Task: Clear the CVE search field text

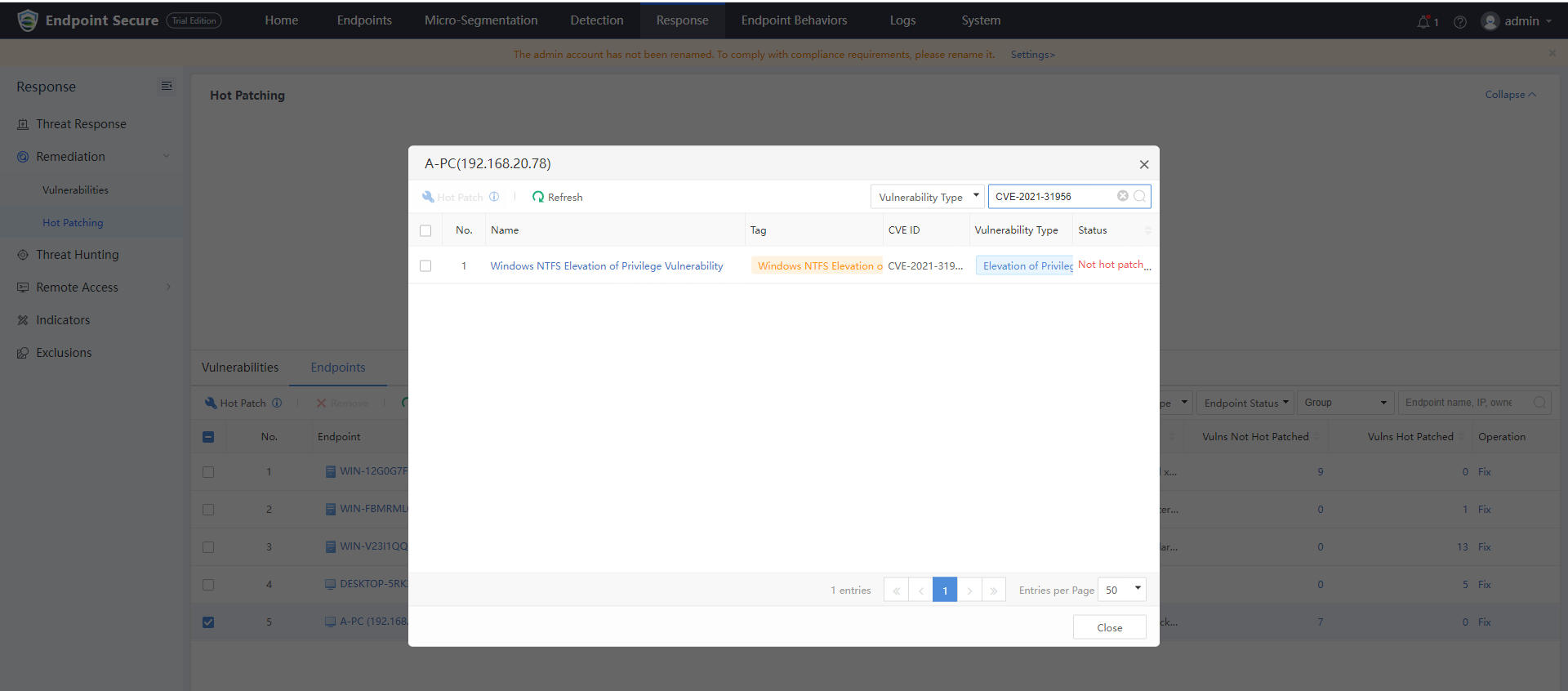Action: (x=1123, y=196)
